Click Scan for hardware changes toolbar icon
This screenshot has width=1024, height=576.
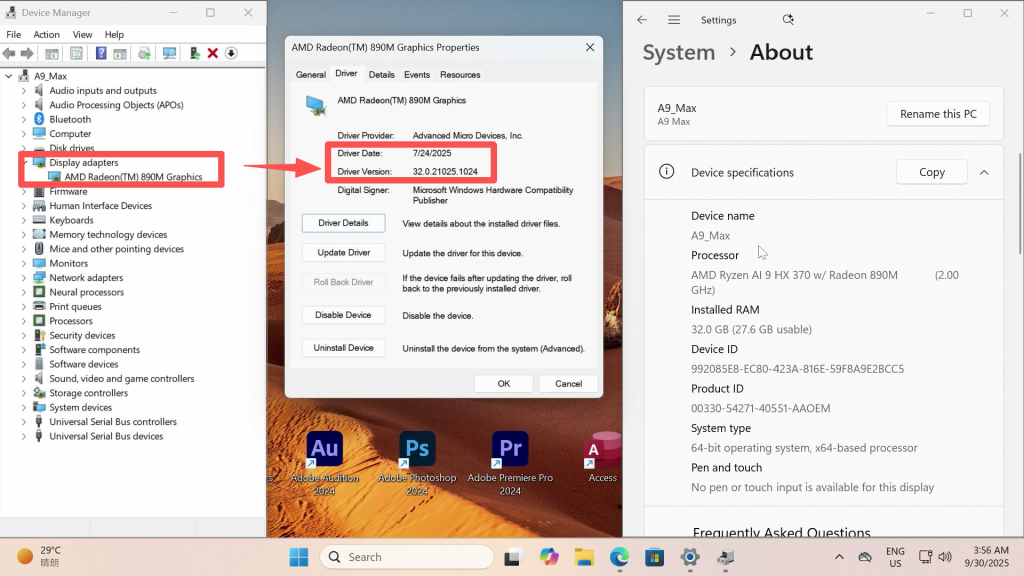click(169, 53)
